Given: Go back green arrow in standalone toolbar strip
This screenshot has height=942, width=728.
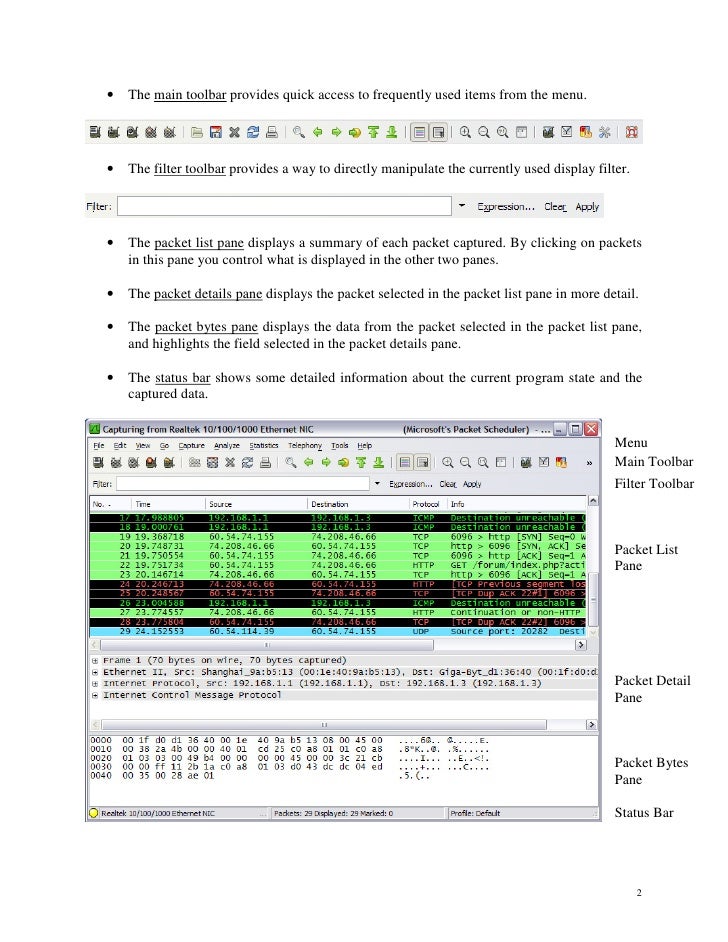Looking at the screenshot, I should coord(318,132).
